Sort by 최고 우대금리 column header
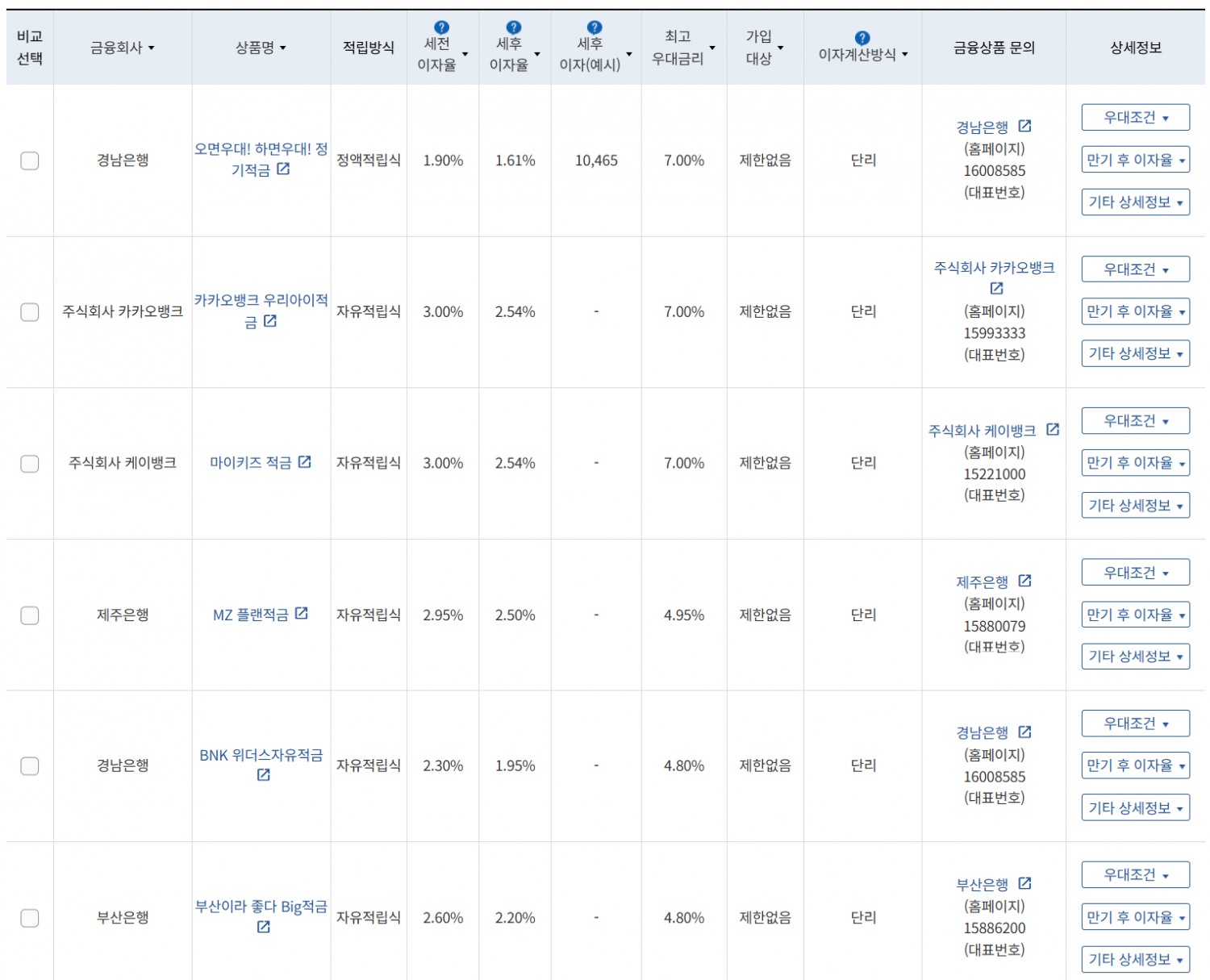The height and width of the screenshot is (980, 1210). [x=684, y=48]
